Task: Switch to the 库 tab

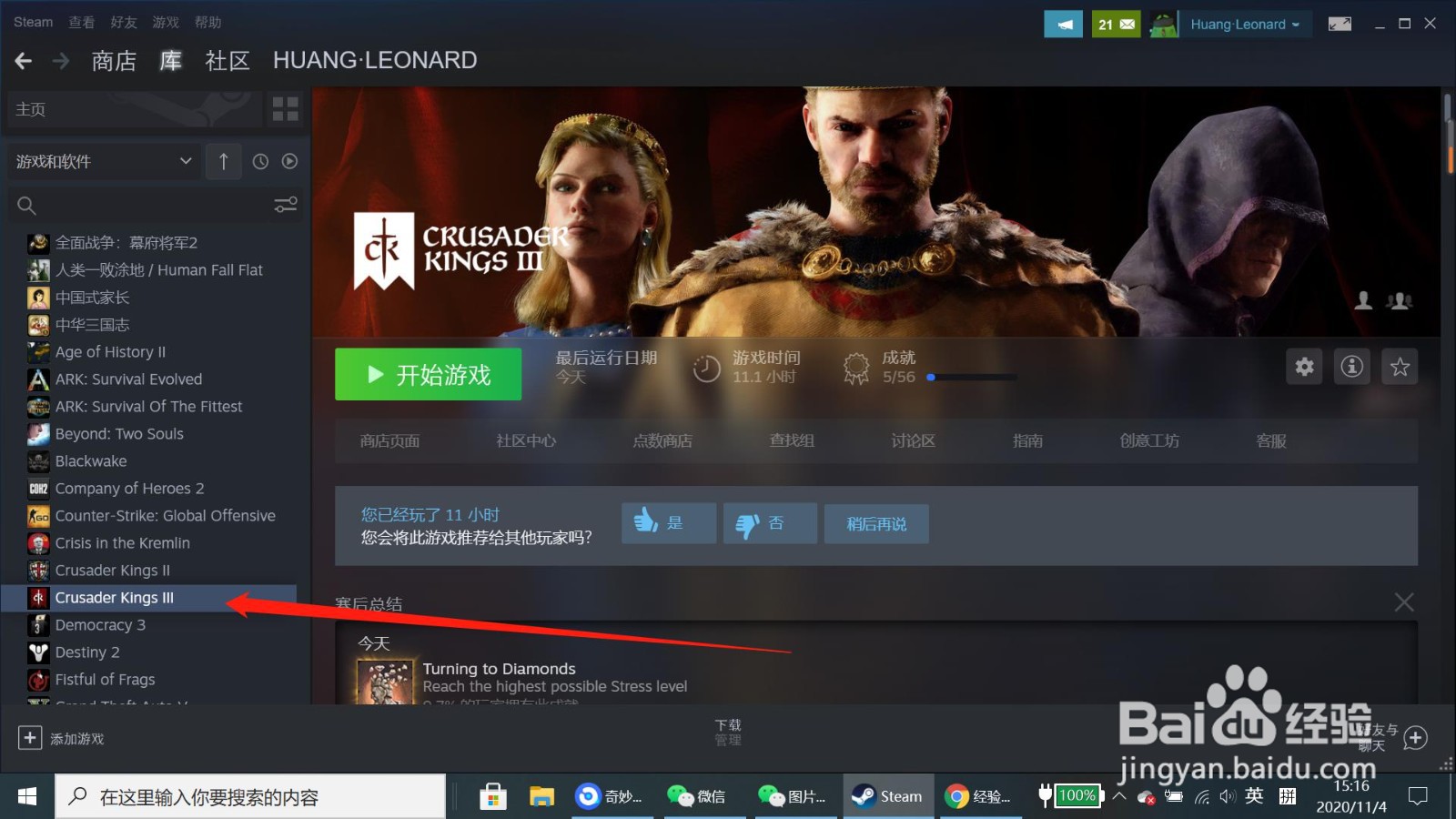Action: pyautogui.click(x=170, y=61)
